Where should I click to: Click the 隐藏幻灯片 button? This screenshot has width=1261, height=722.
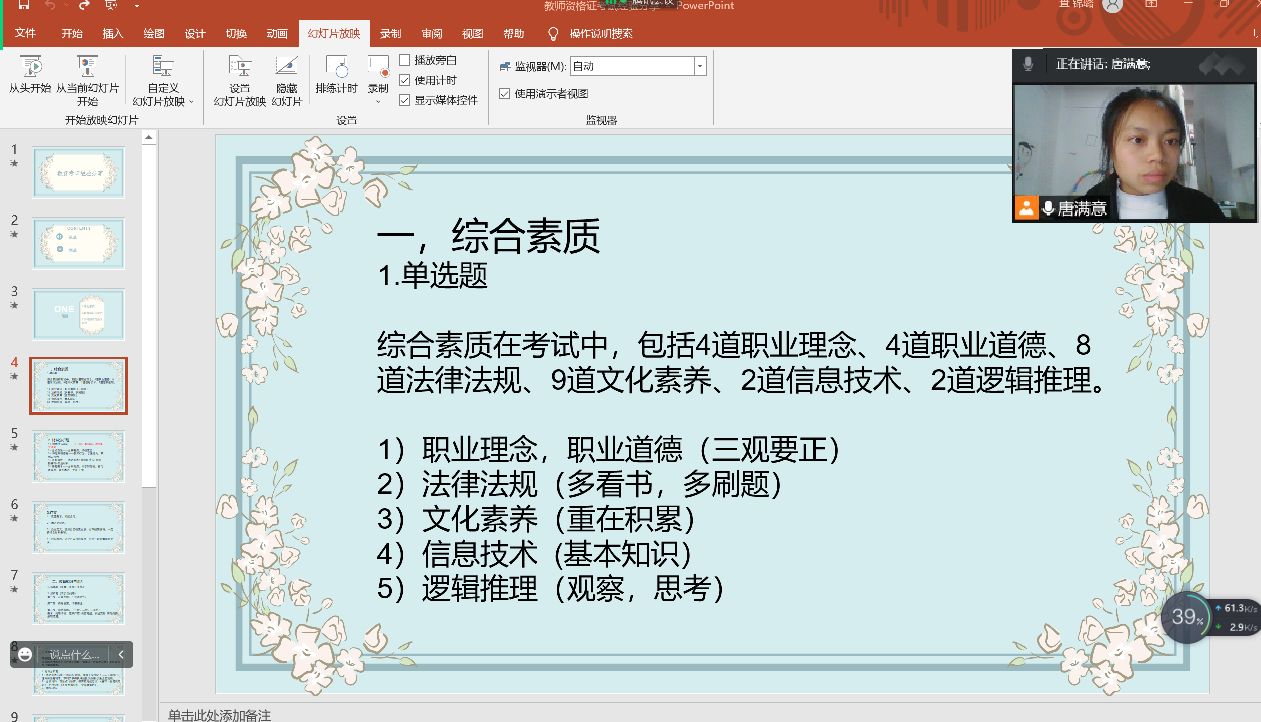point(287,80)
